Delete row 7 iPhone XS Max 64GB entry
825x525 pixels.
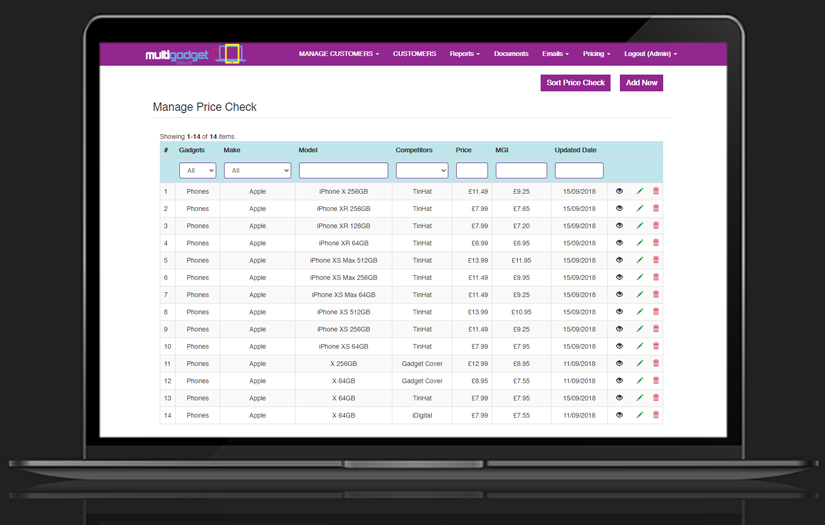[x=656, y=295]
